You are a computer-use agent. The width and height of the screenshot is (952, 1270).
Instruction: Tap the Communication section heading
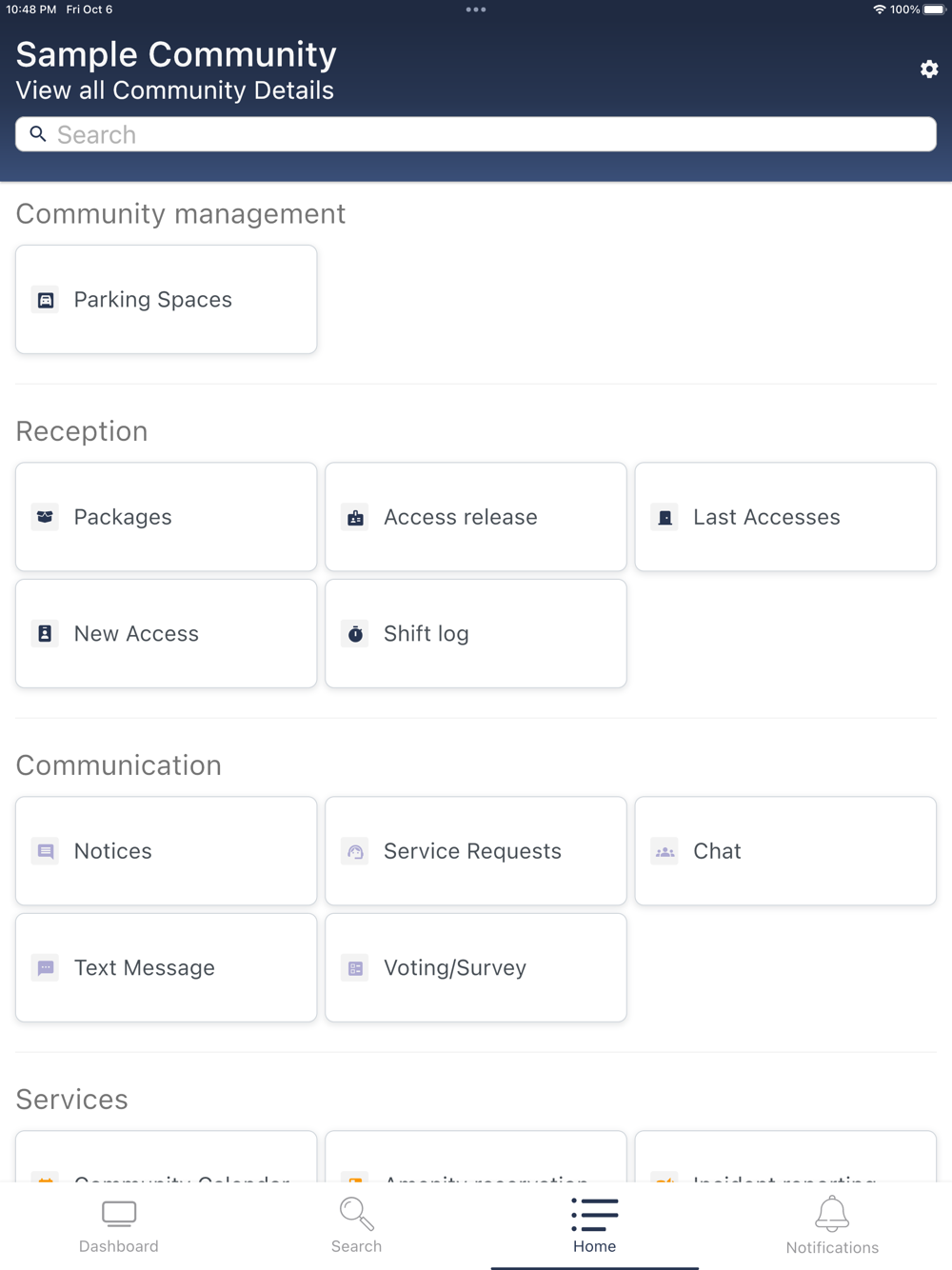click(x=119, y=765)
